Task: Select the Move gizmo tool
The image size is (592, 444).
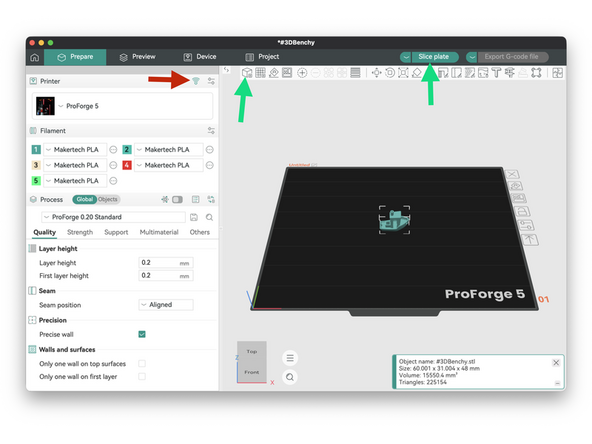Action: point(376,72)
